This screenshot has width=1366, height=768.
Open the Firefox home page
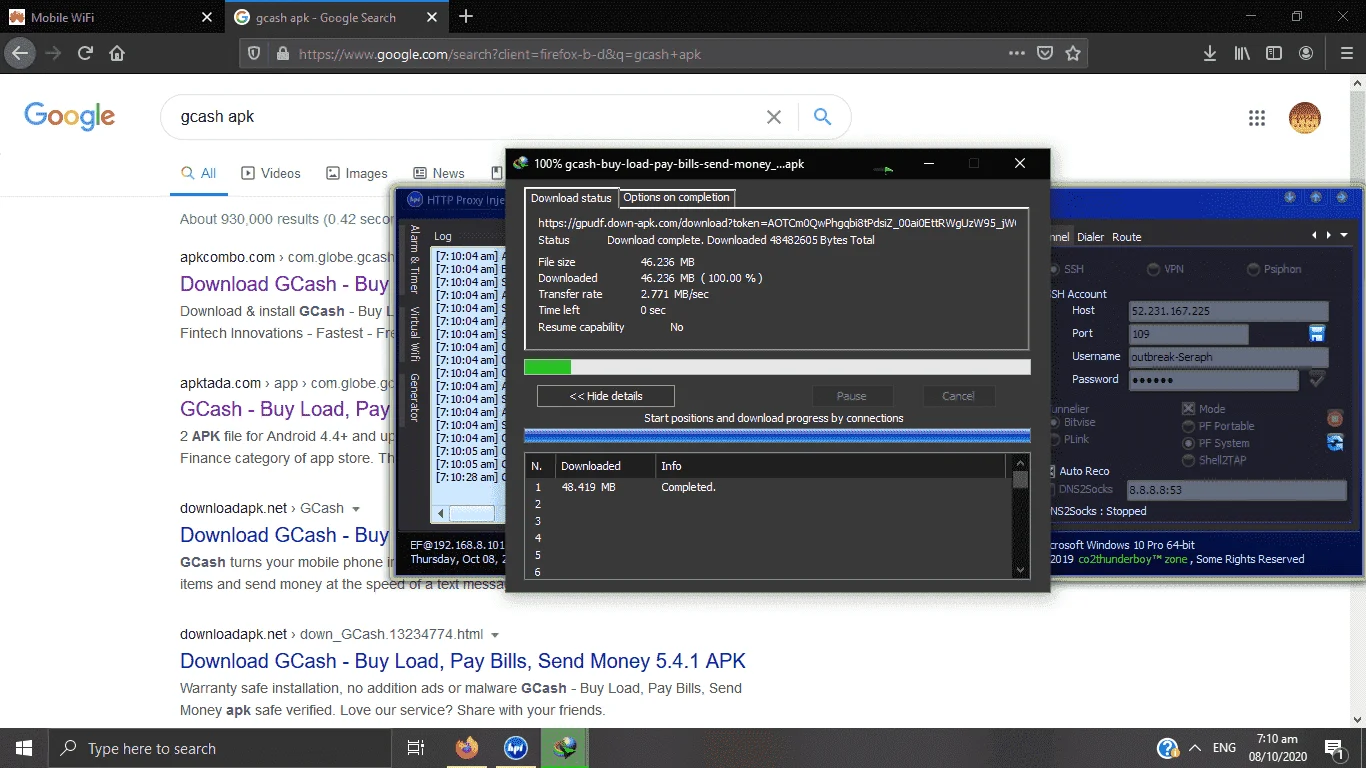117,54
